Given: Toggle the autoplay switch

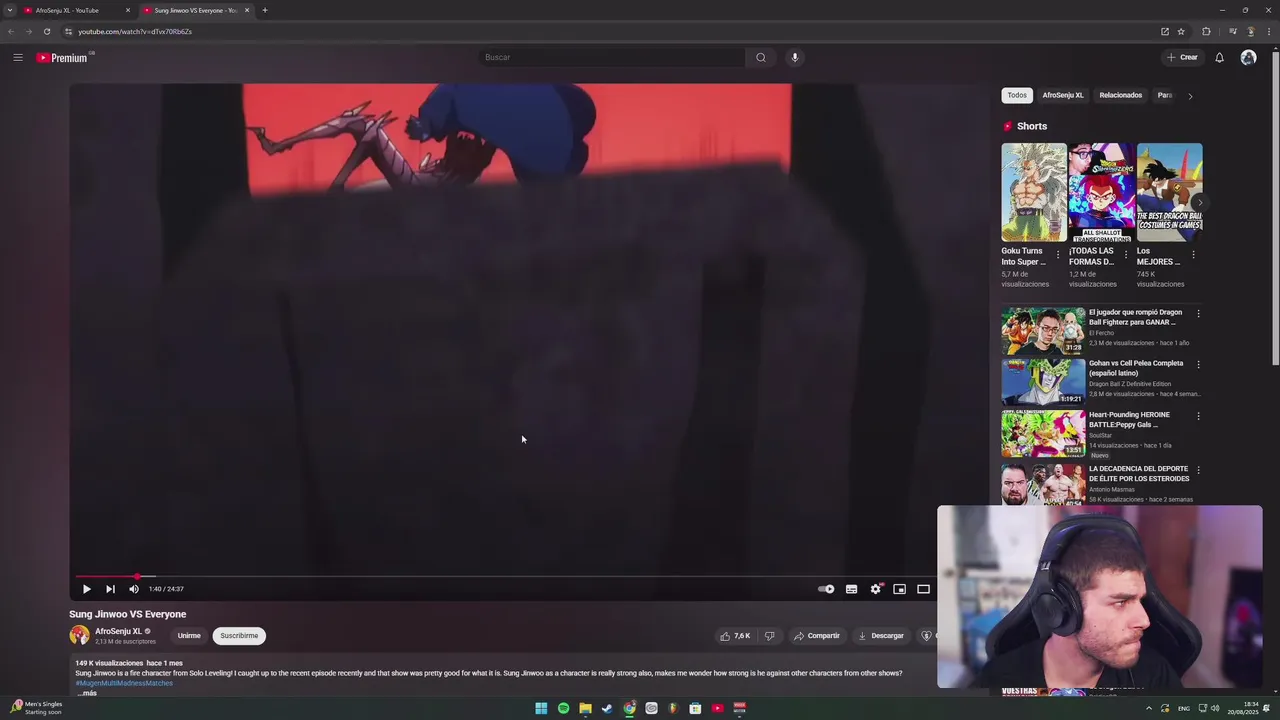Looking at the screenshot, I should 826,589.
